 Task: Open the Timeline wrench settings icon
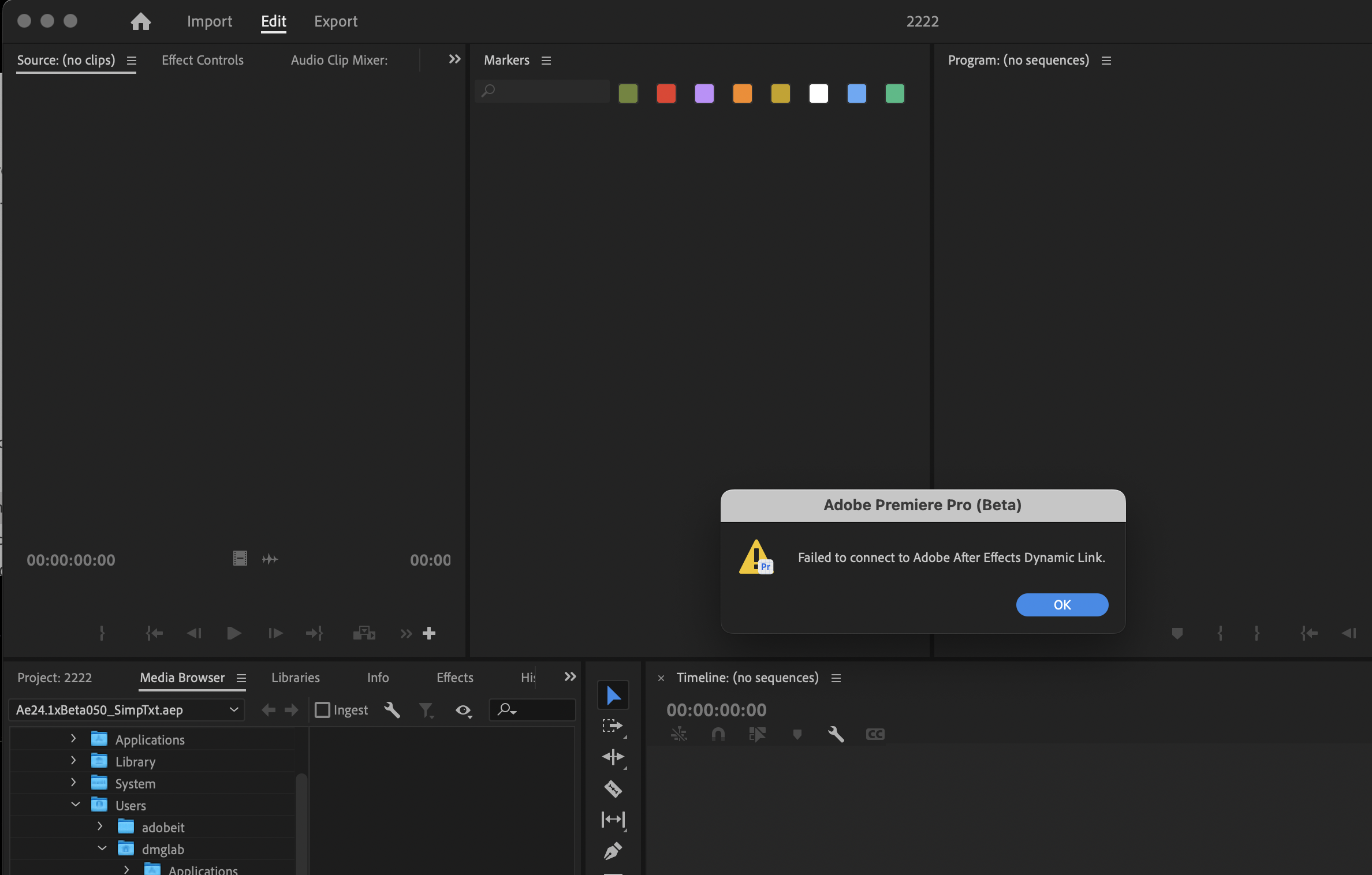click(x=836, y=734)
